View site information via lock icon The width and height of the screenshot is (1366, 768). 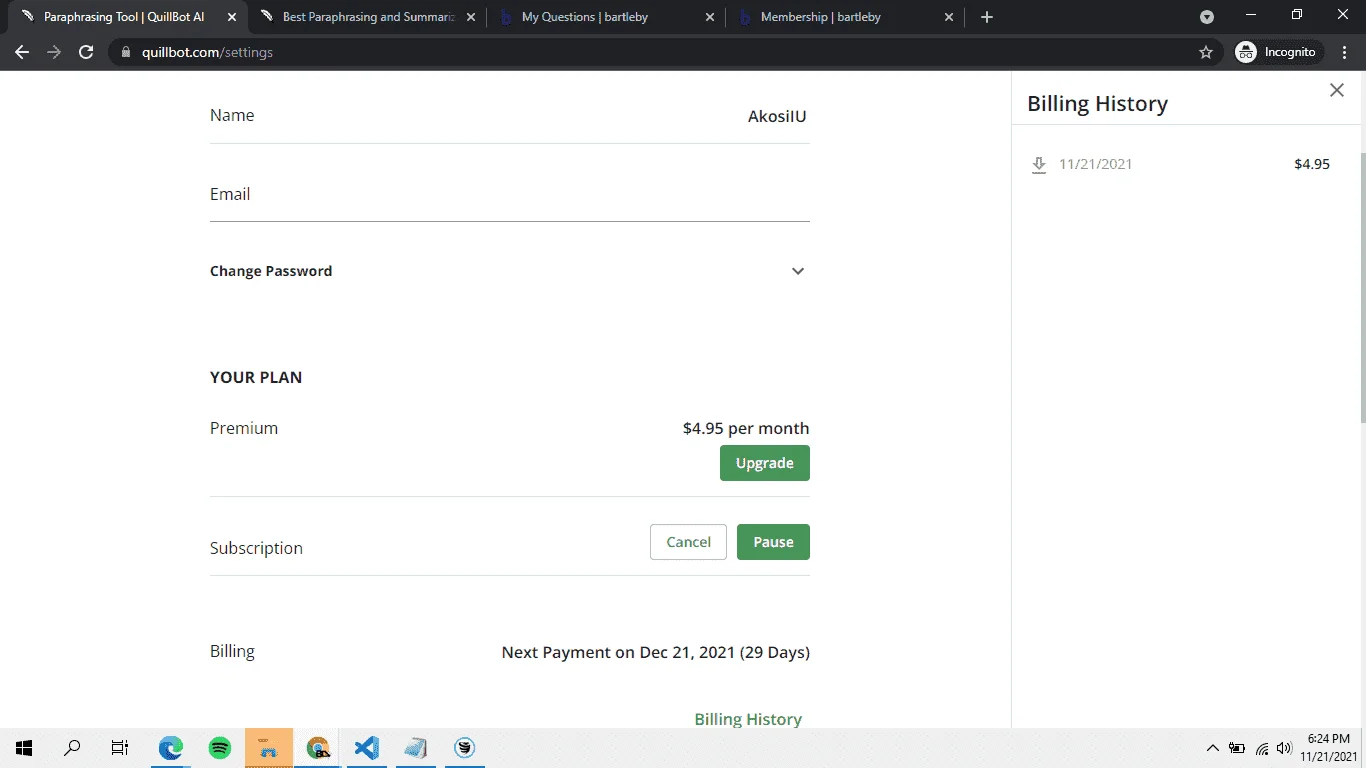pyautogui.click(x=125, y=52)
